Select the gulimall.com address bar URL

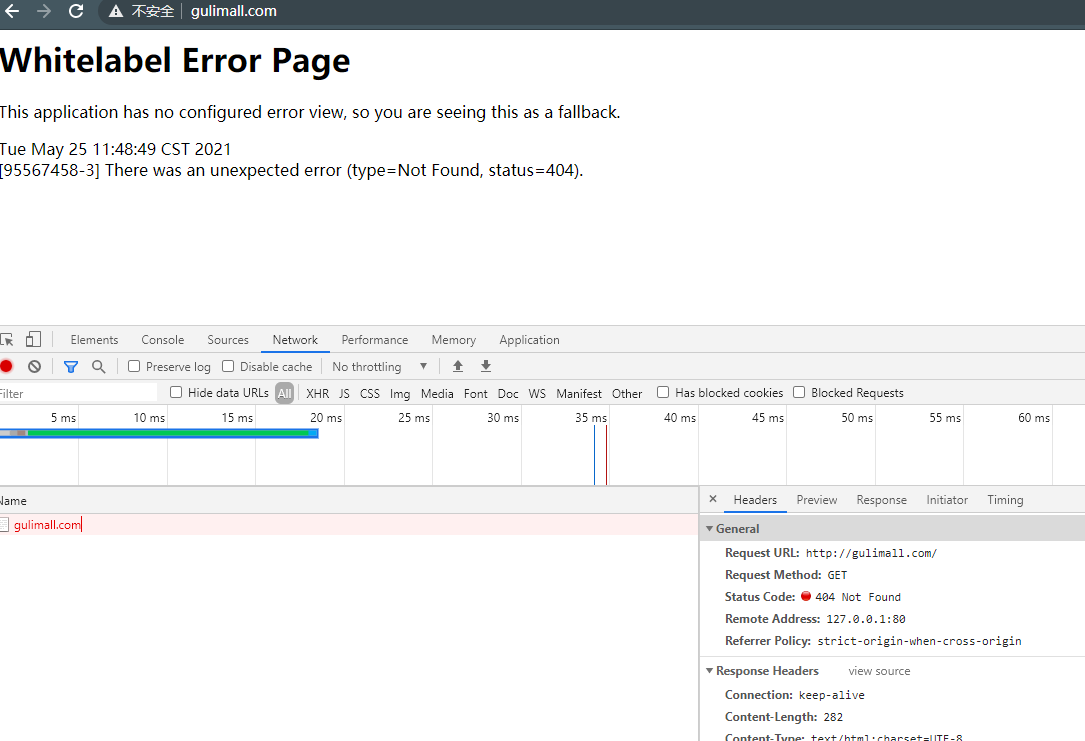pos(234,11)
